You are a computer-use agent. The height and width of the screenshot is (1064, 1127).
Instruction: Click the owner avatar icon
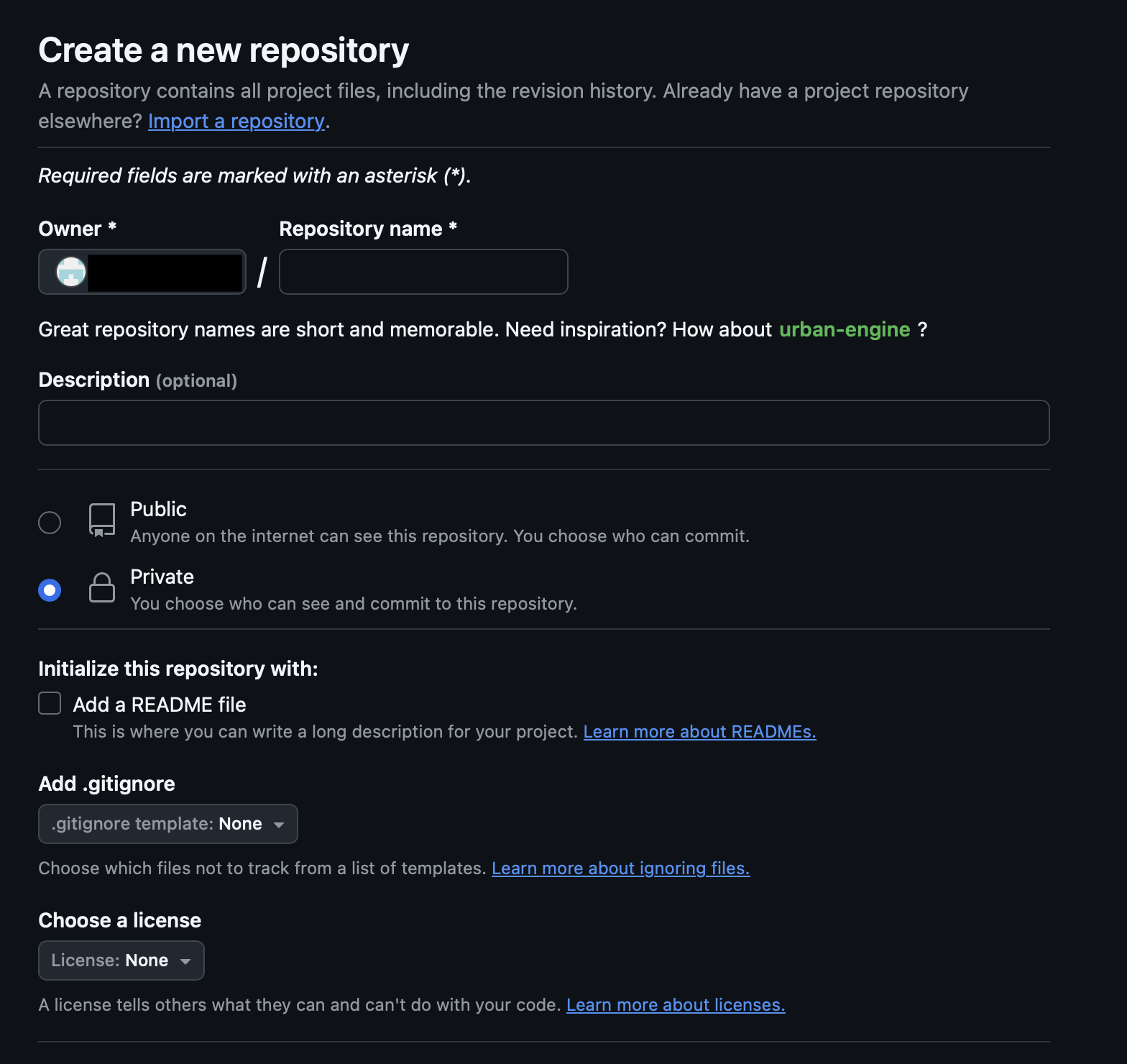click(x=71, y=272)
